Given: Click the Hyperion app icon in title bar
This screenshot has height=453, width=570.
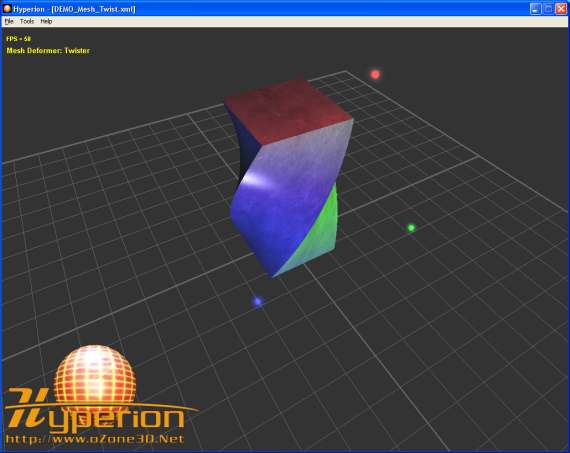Looking at the screenshot, I should point(7,8).
